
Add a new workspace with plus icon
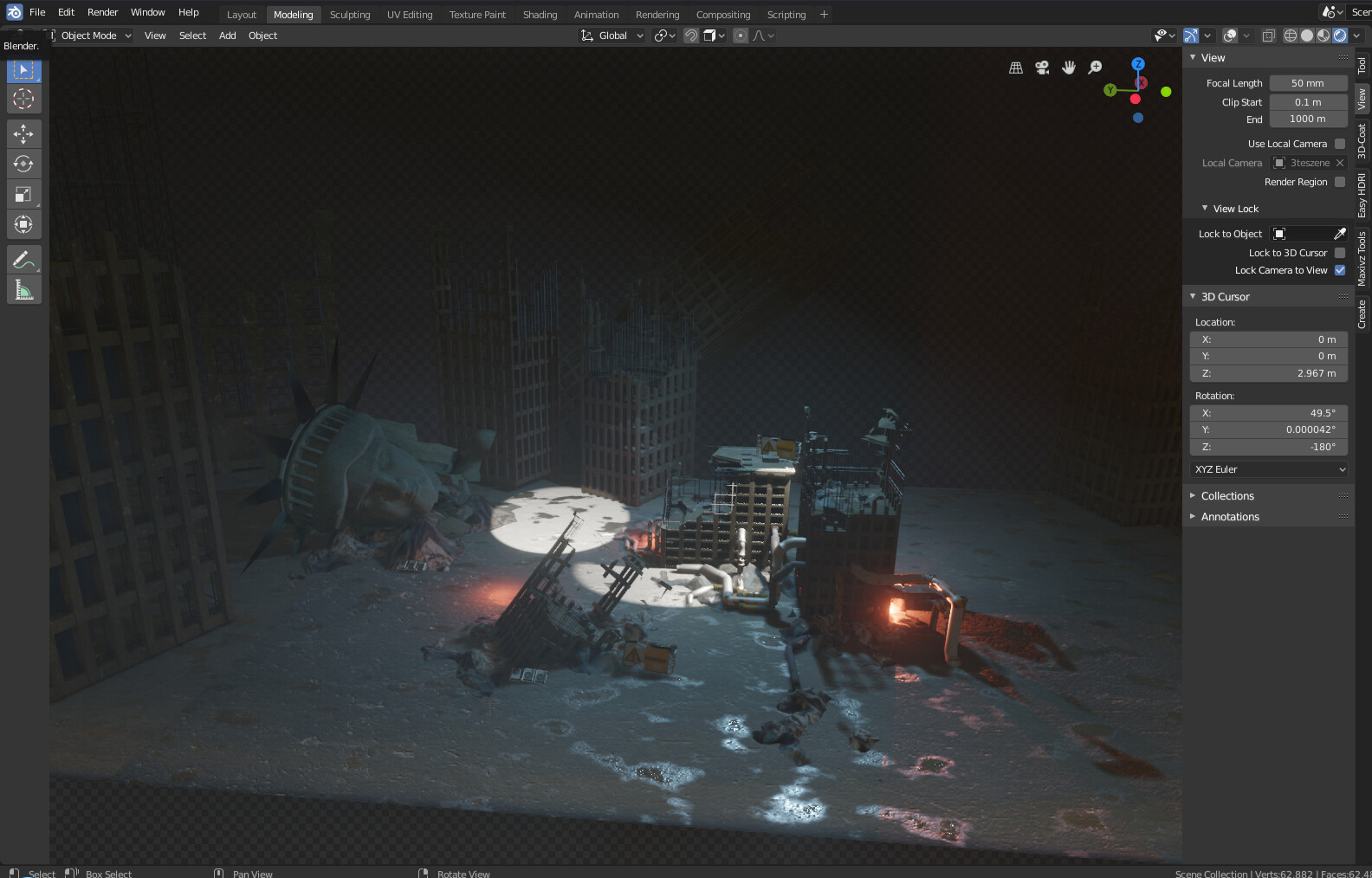tap(824, 15)
